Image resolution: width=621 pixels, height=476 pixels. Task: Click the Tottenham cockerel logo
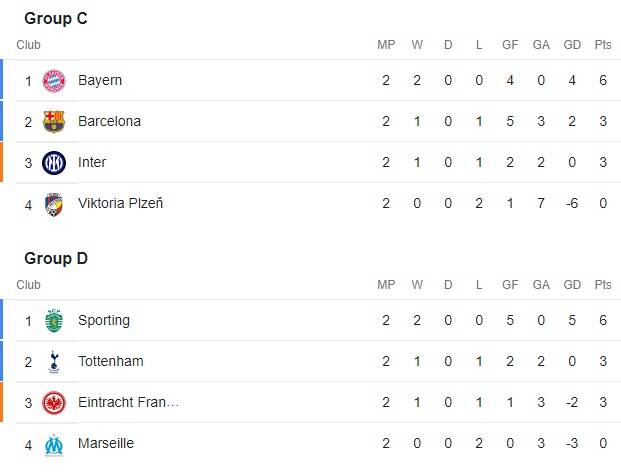(x=54, y=362)
